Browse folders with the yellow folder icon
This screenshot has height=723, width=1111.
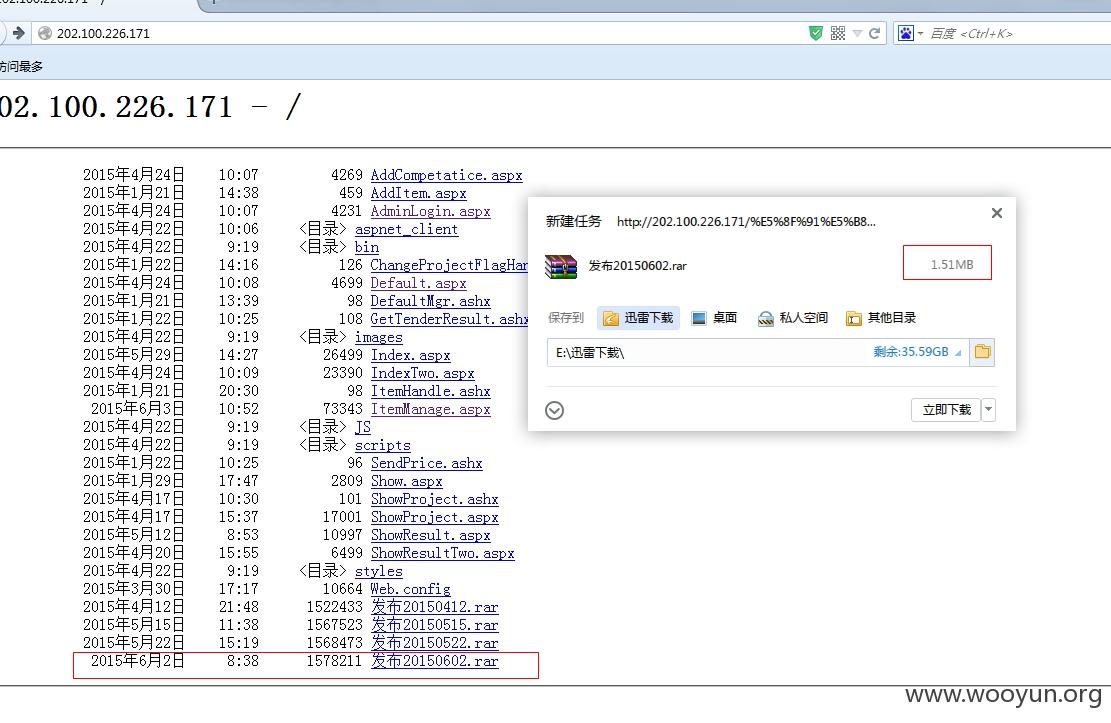coord(982,352)
